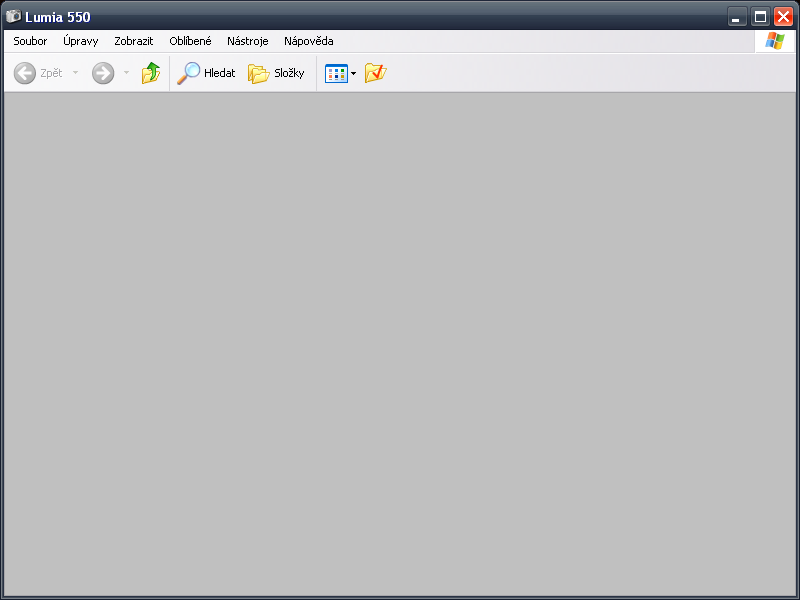Click the Lumia 550 title bar camera icon
Viewport: 800px width, 600px height.
tap(13, 16)
